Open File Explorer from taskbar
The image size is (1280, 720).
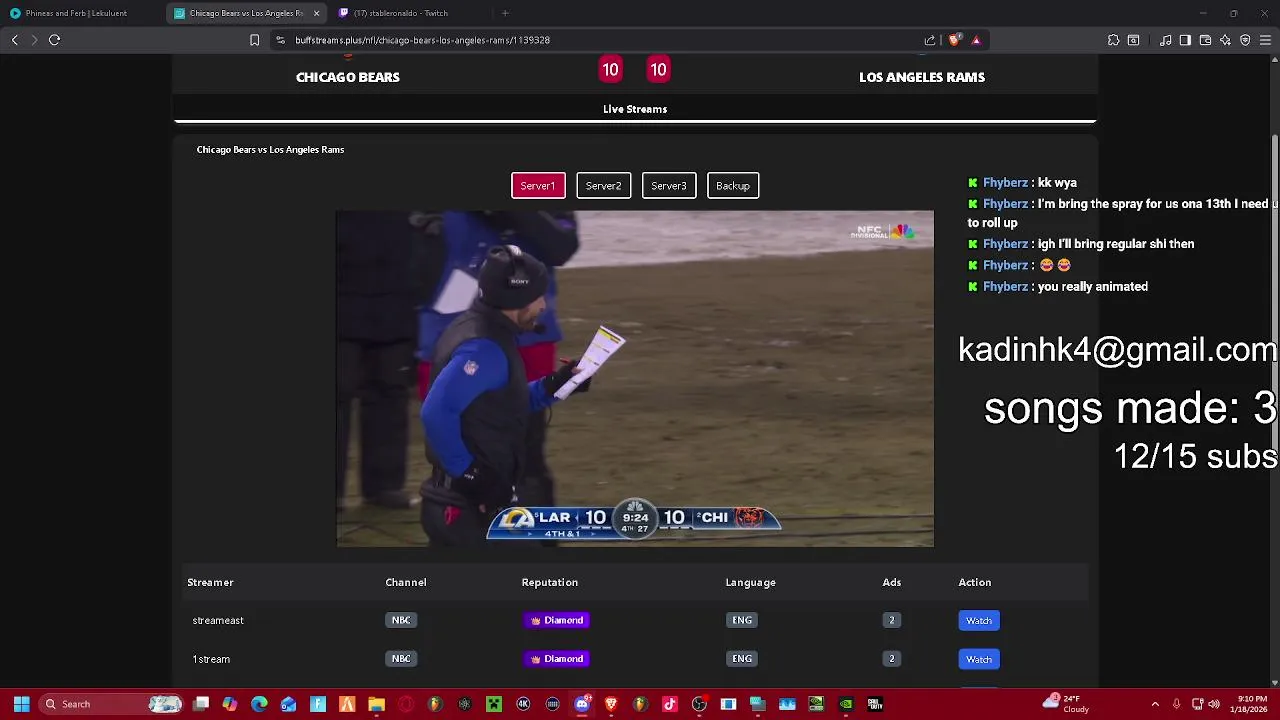377,704
